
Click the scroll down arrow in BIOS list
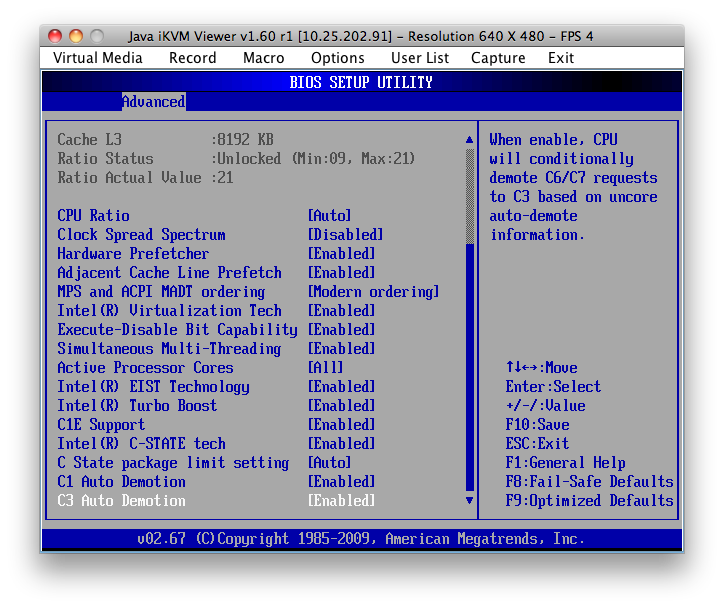click(469, 500)
